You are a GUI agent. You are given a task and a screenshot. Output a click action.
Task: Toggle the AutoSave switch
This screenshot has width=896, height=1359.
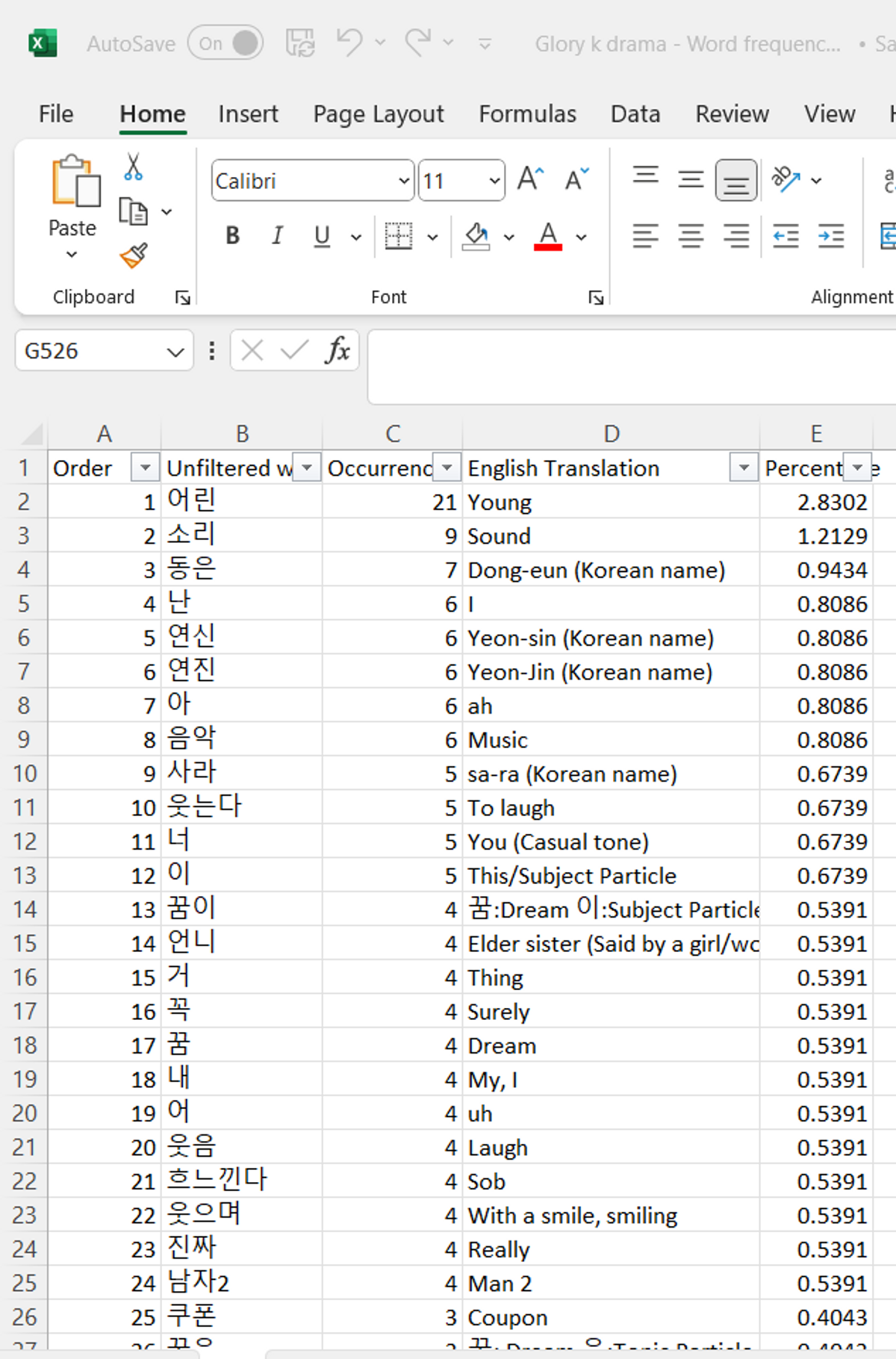[x=225, y=43]
